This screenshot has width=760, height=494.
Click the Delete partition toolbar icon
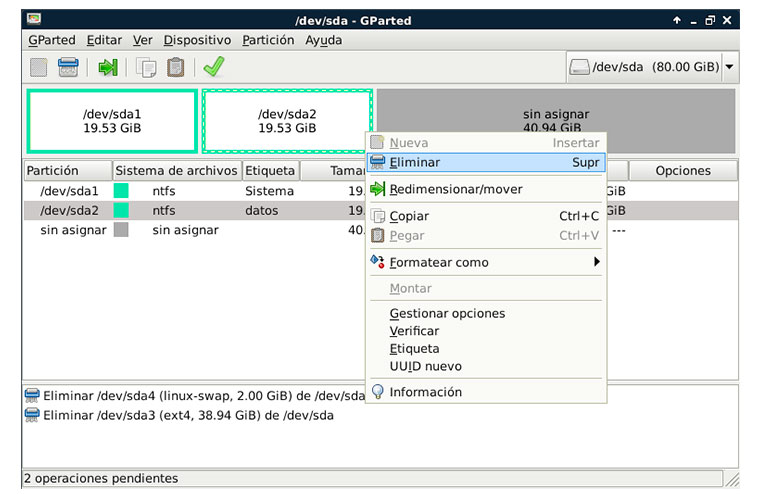click(x=68, y=67)
